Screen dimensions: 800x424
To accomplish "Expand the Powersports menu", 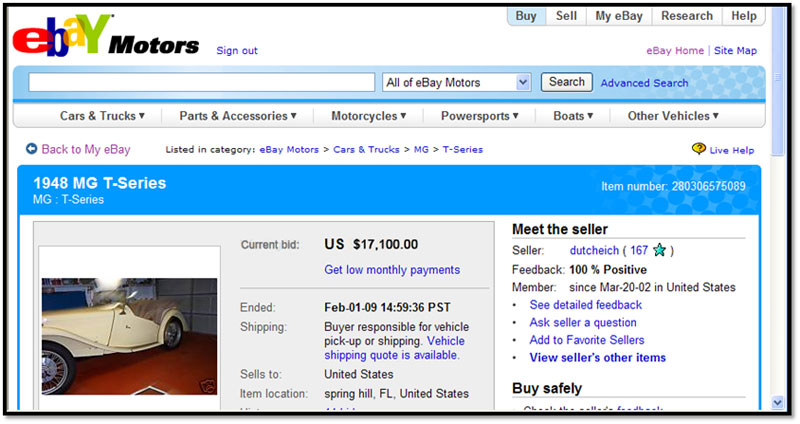I will [x=480, y=116].
